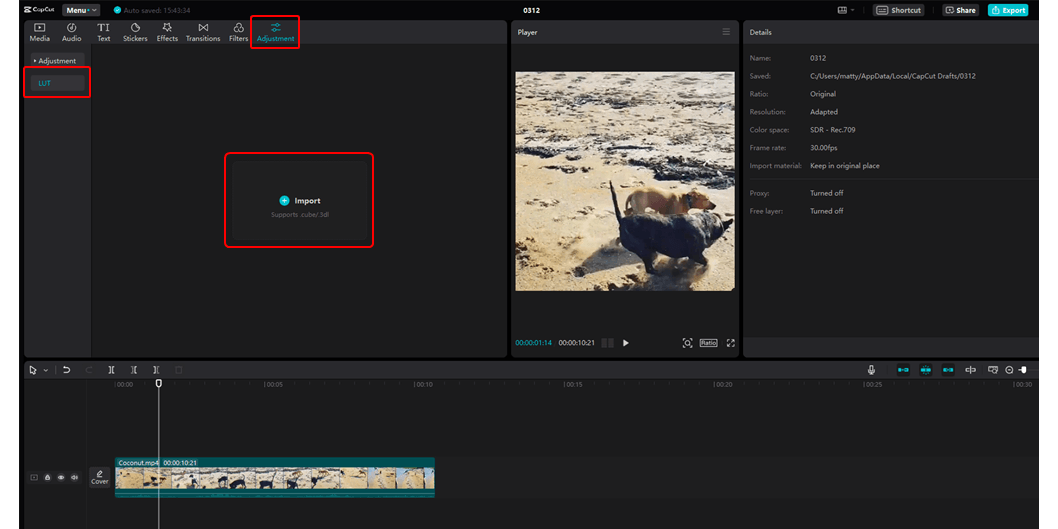
Task: Select the arrow selection tool
Action: [x=33, y=370]
